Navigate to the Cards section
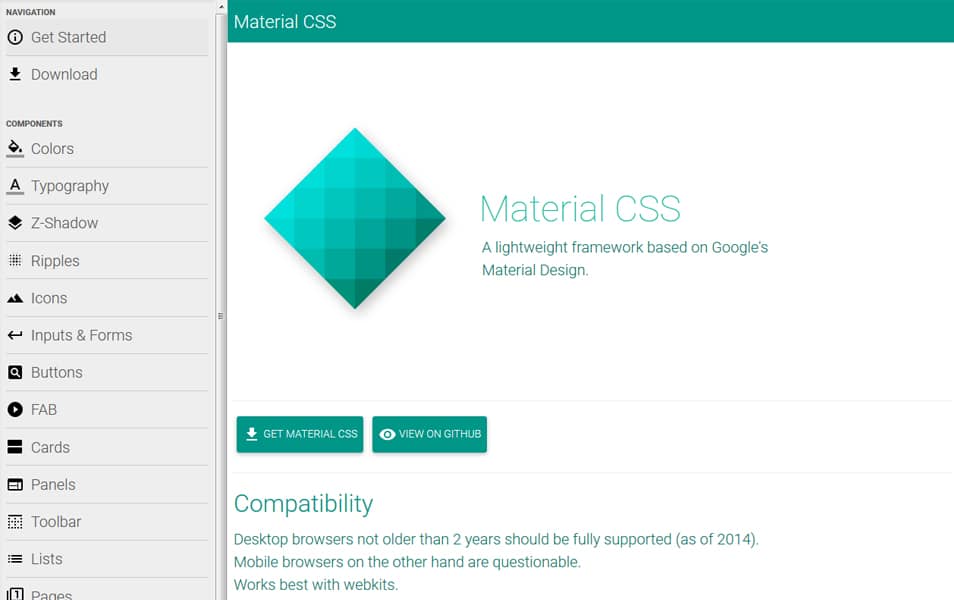The width and height of the screenshot is (954, 600). click(x=107, y=447)
